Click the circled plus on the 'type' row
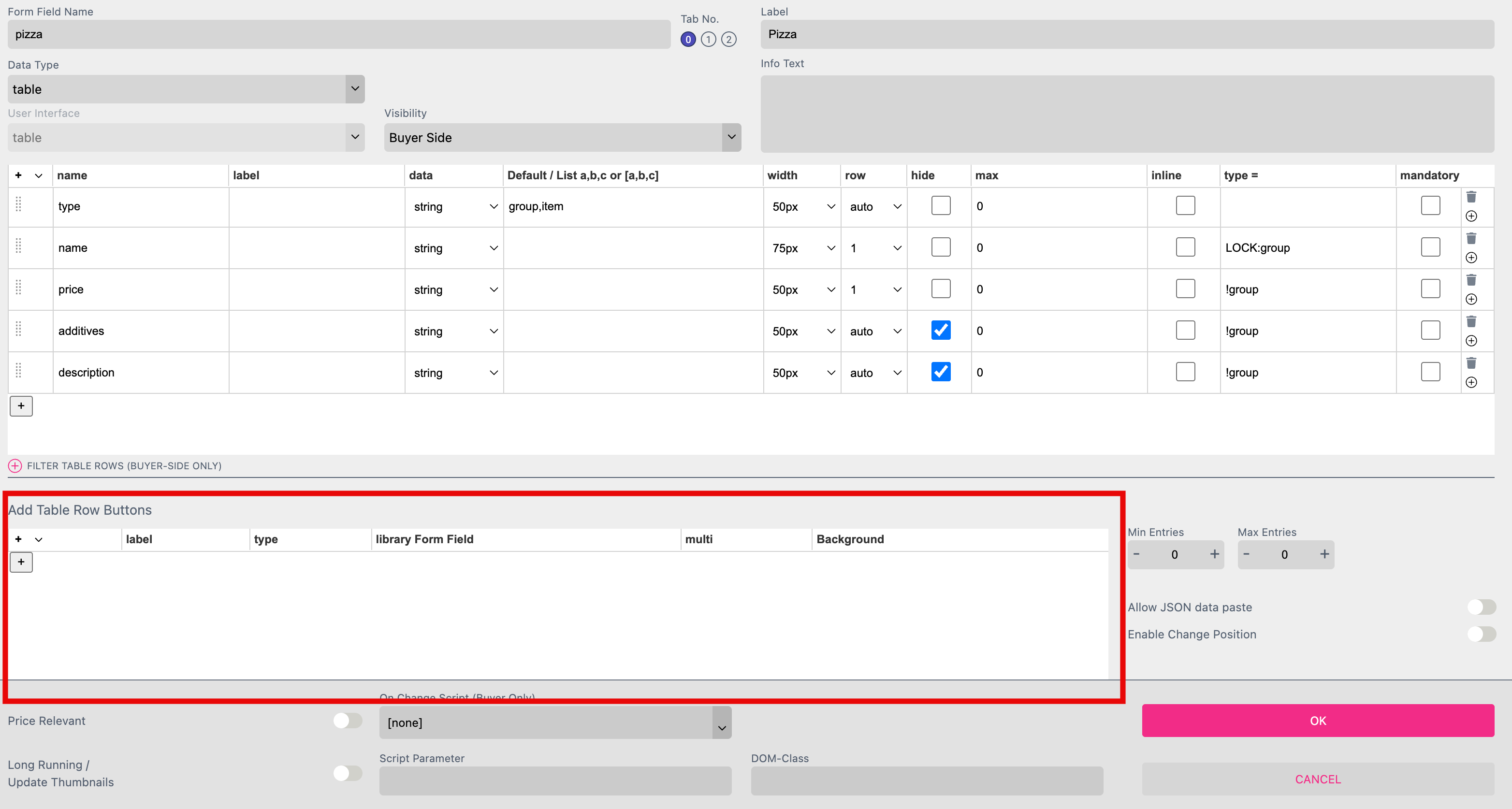Viewport: 1512px width, 809px height. (x=1471, y=217)
